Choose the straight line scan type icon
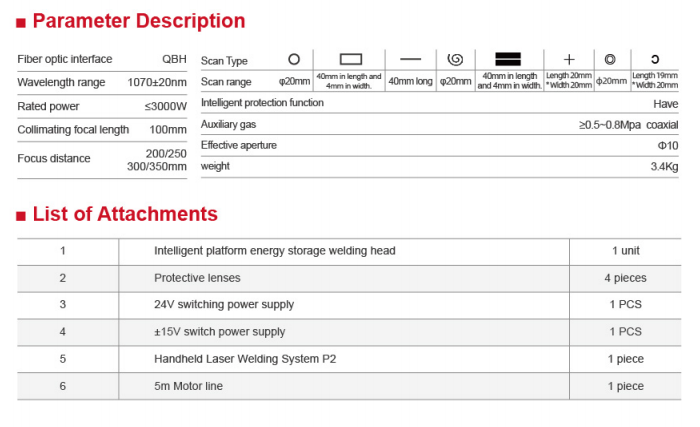The height and width of the screenshot is (427, 700). [x=410, y=59]
